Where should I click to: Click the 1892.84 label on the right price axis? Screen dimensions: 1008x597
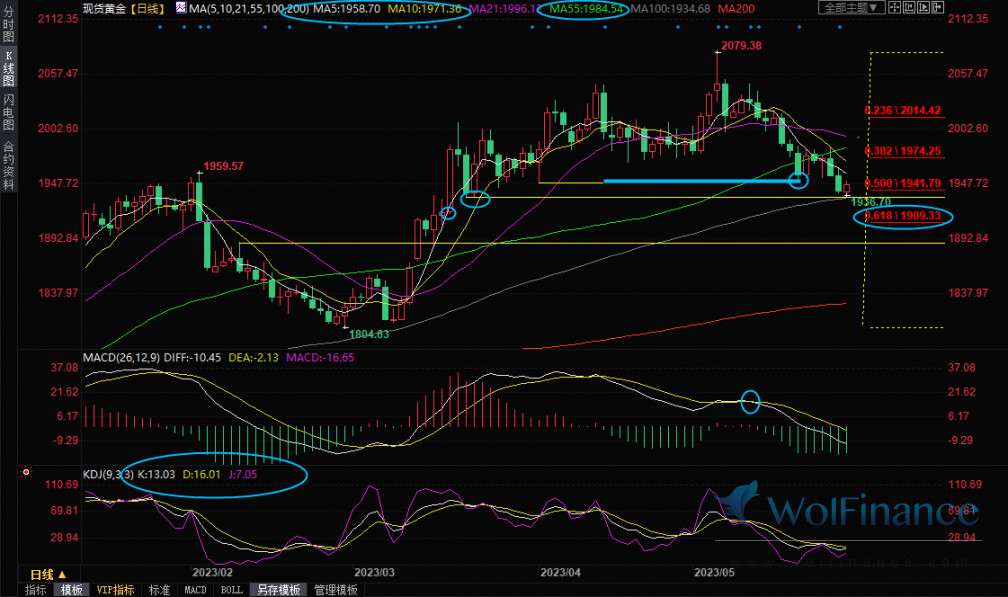click(x=968, y=238)
